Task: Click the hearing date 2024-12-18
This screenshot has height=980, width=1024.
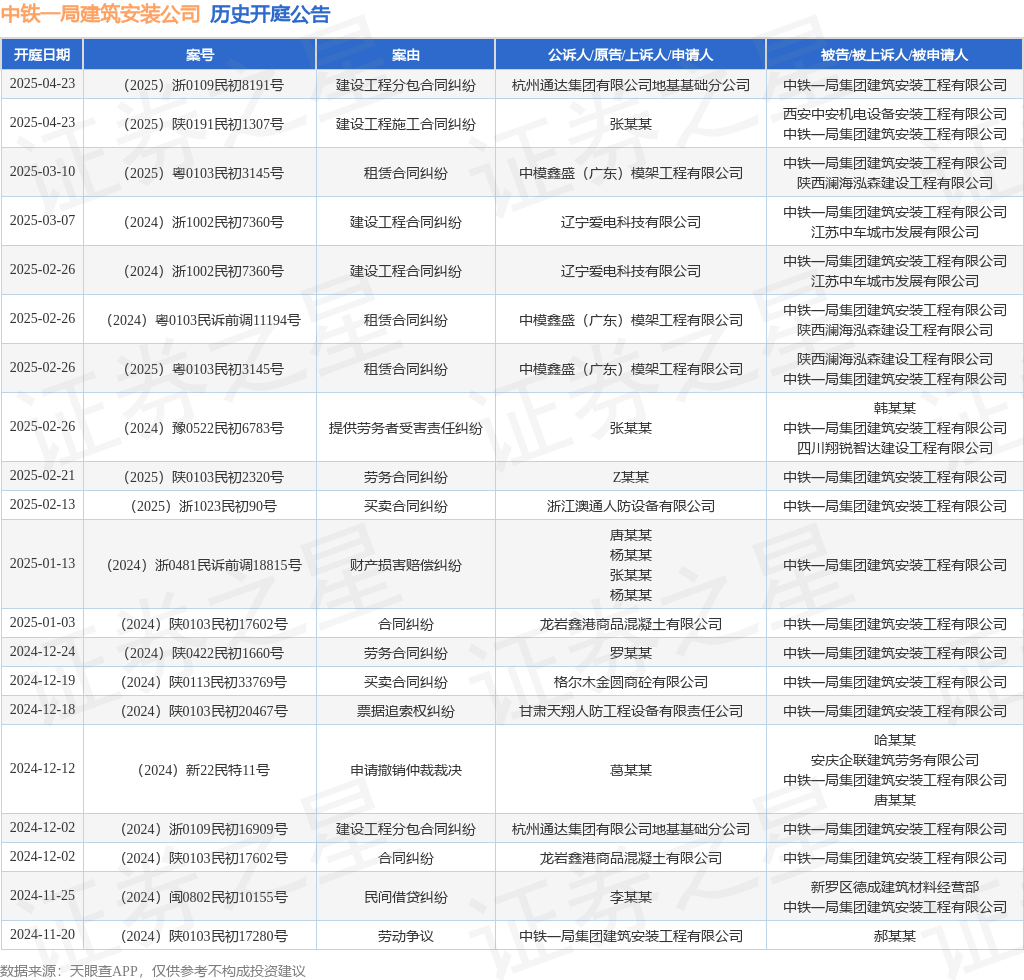Action: tap(42, 709)
